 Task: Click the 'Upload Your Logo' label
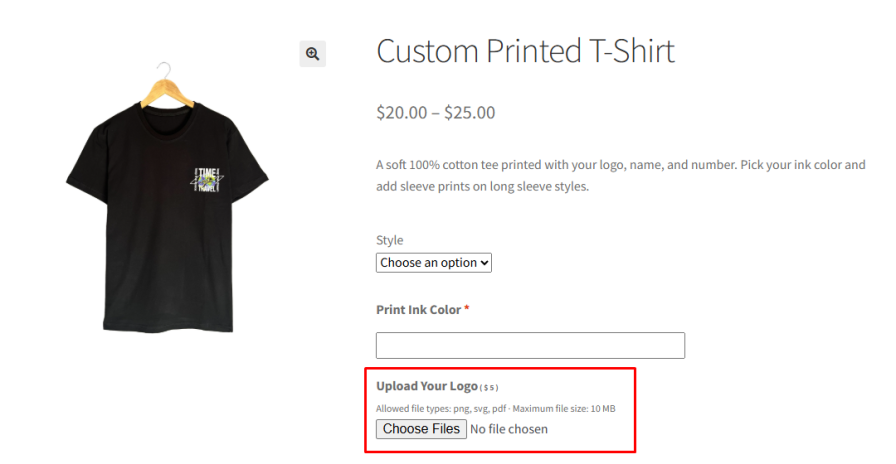tap(427, 386)
